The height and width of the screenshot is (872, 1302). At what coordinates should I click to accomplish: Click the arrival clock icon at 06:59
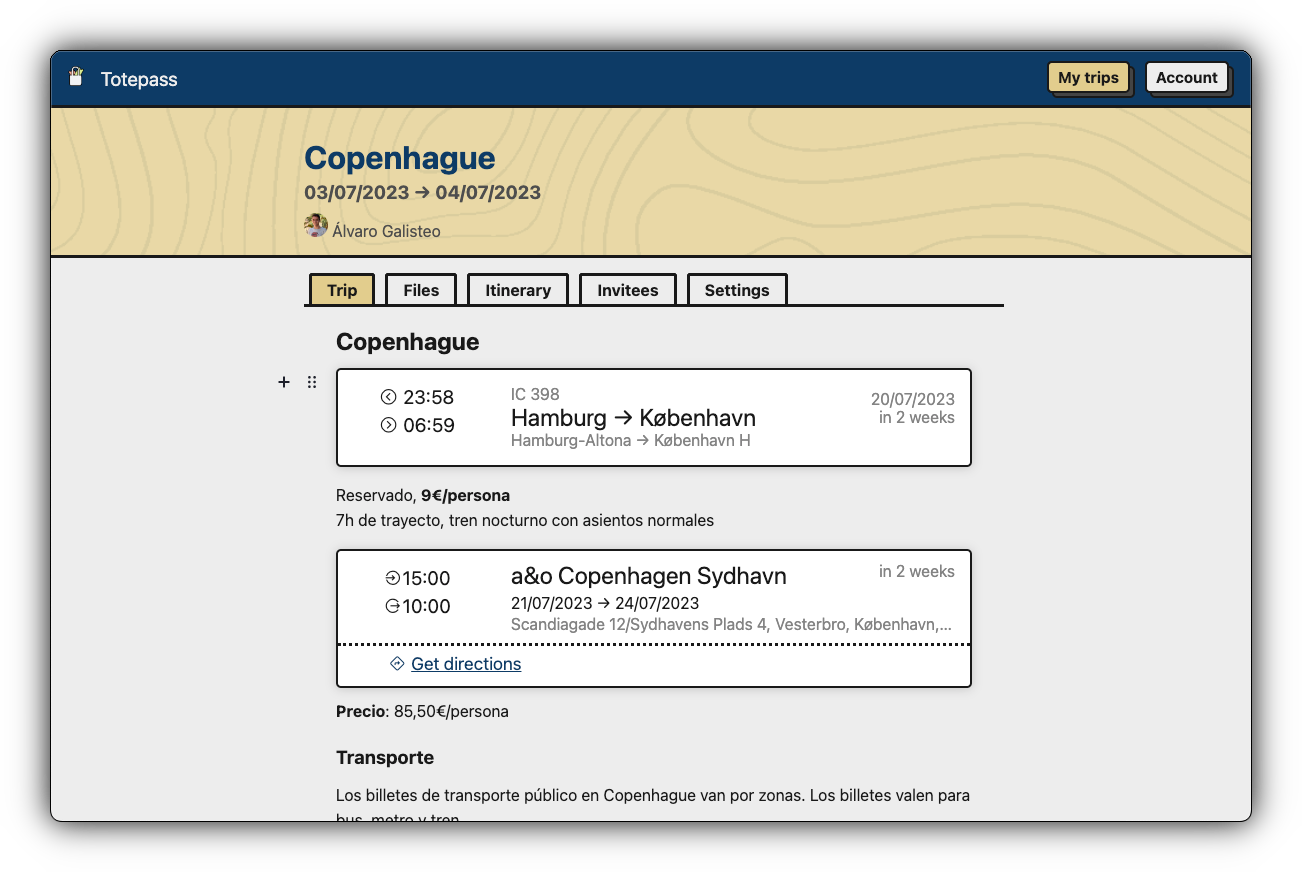[x=389, y=425]
